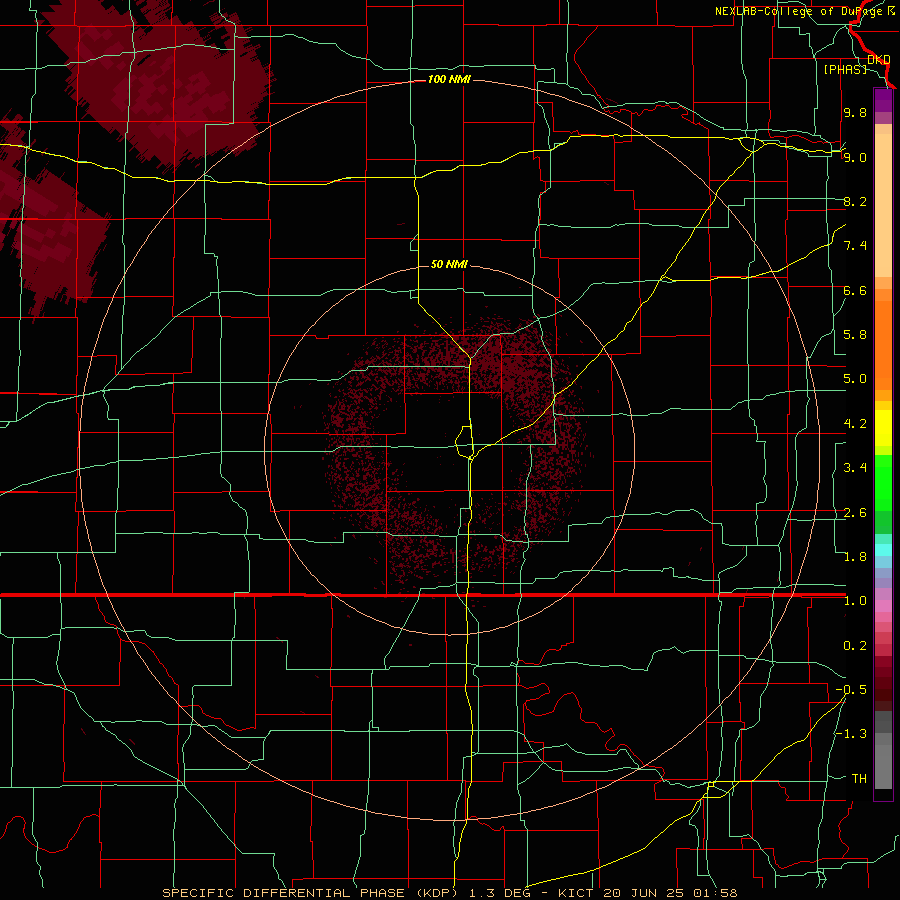Pick the cyan color bar segment
900x900 pixels.
pyautogui.click(x=883, y=550)
